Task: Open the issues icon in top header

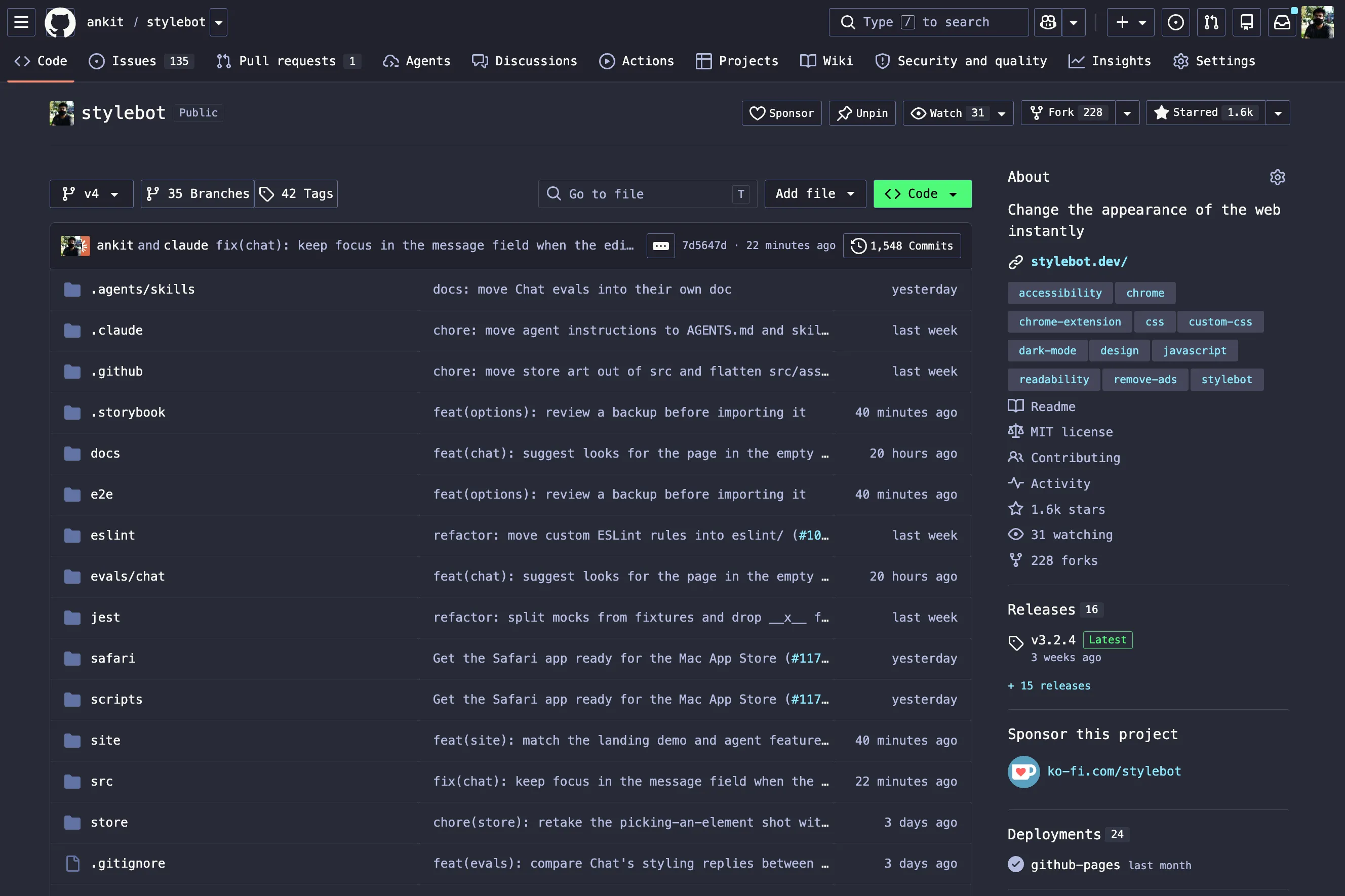Action: (x=1176, y=22)
